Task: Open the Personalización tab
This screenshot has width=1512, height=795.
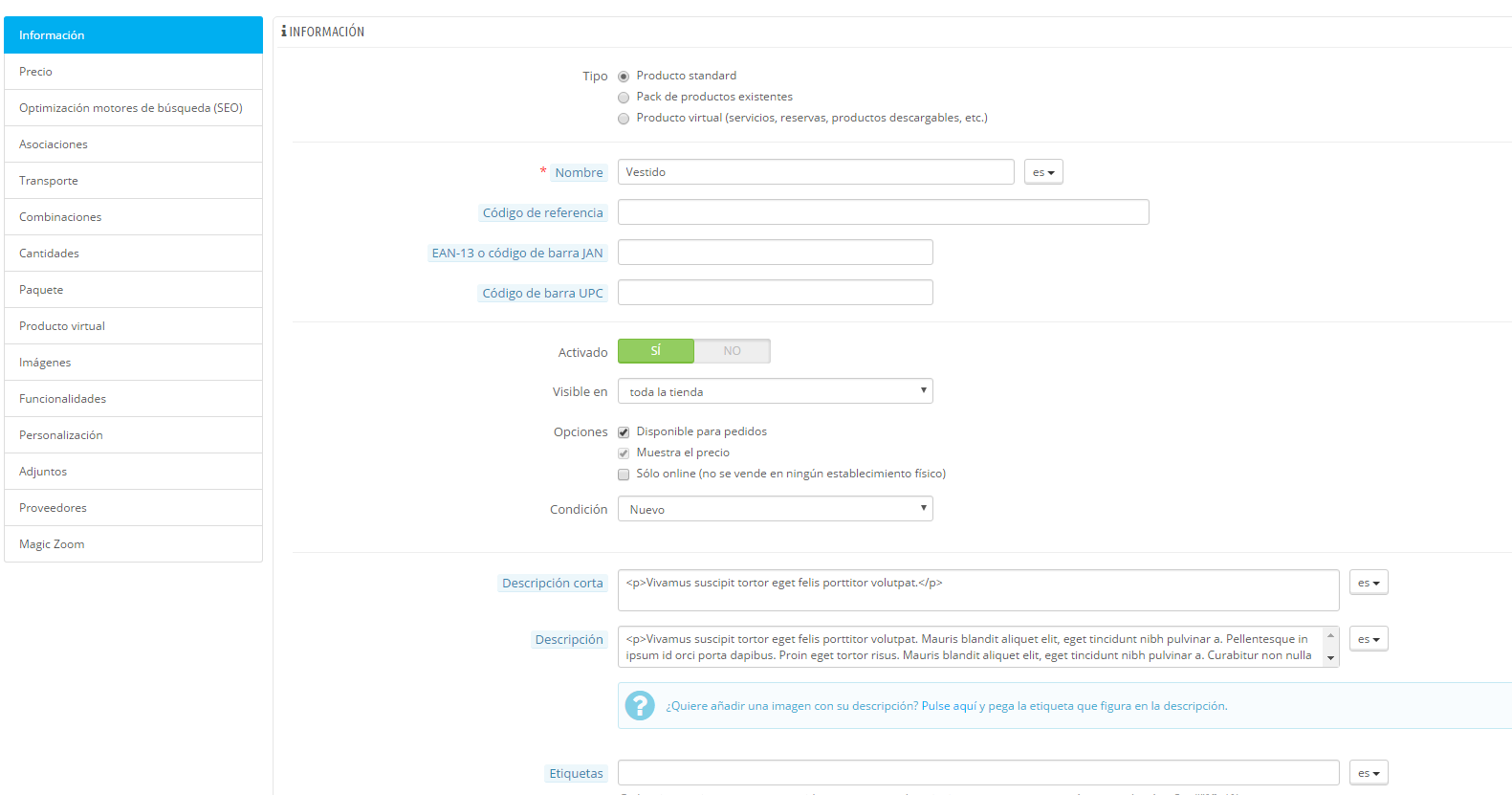Action: tap(133, 435)
